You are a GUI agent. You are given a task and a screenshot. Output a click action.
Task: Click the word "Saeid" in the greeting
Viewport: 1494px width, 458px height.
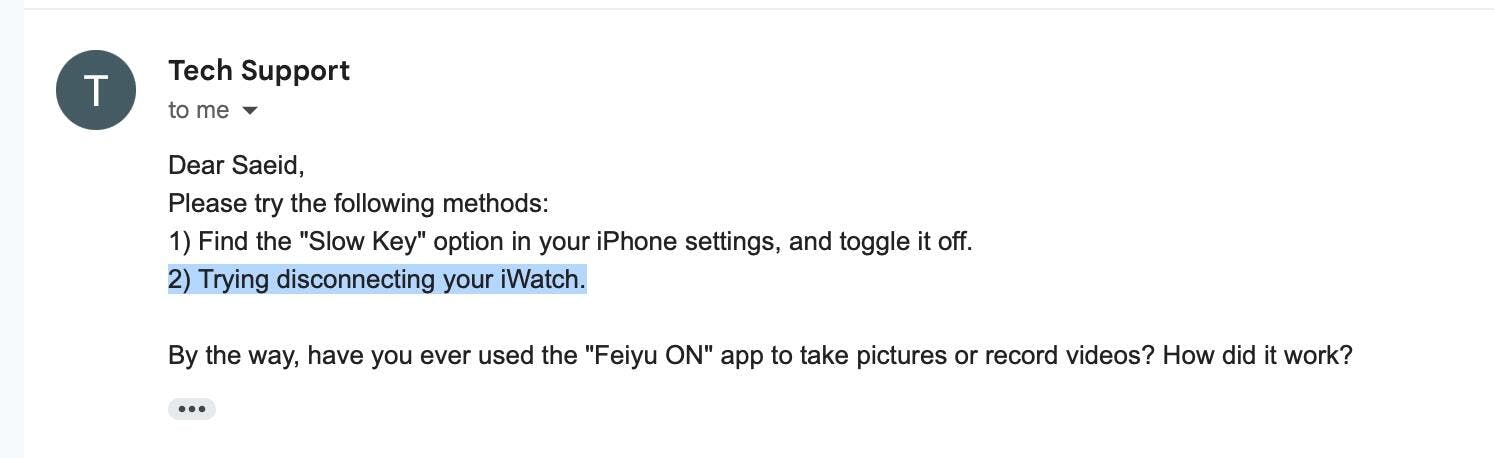pos(267,166)
